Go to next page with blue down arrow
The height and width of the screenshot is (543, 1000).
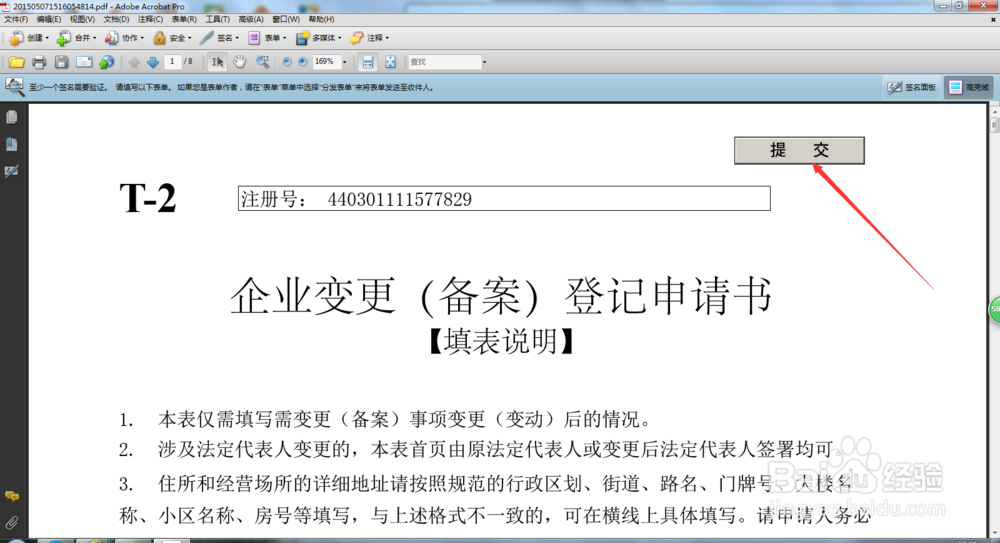click(153, 62)
